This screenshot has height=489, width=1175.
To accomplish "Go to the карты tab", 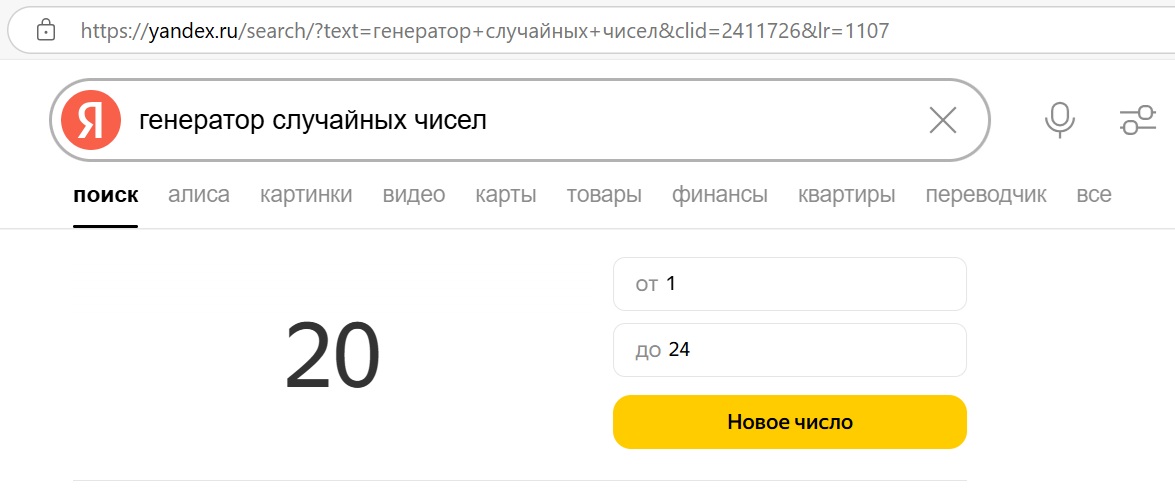I will [506, 195].
